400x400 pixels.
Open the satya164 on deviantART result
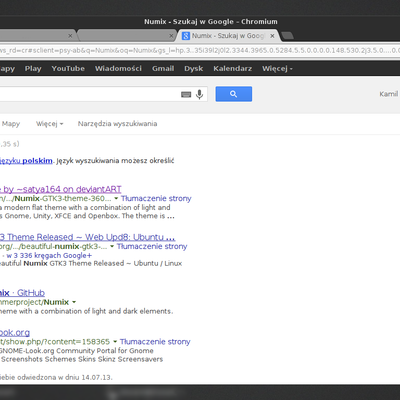[x=61, y=189]
